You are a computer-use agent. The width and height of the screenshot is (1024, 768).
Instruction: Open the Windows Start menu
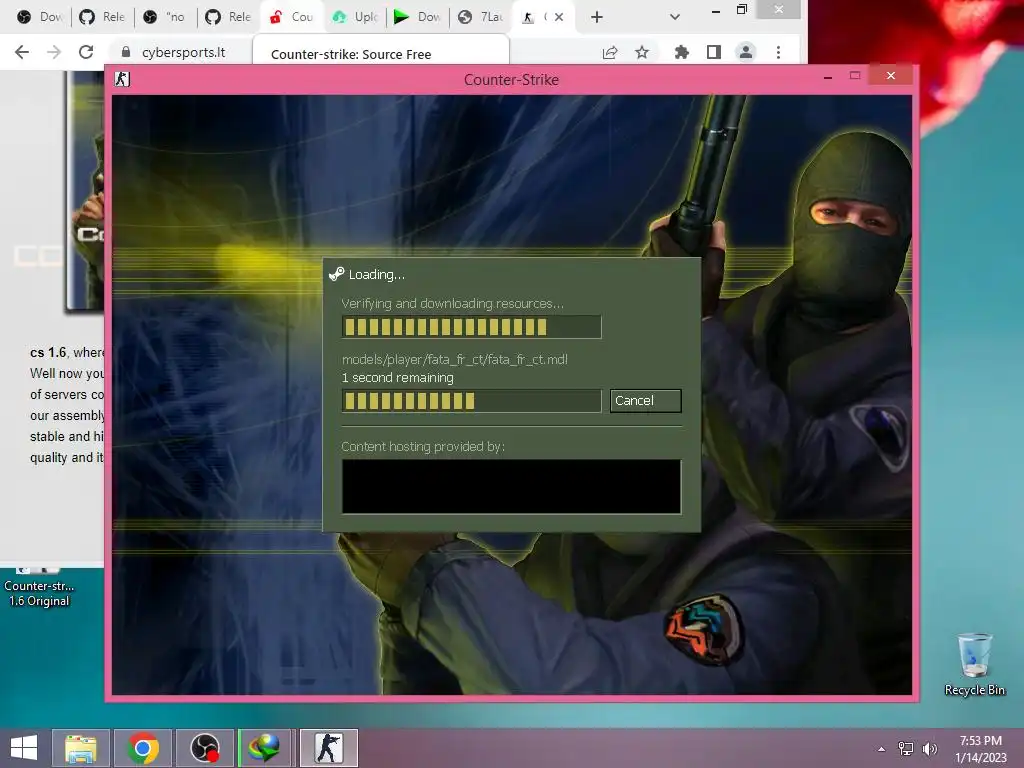[x=24, y=748]
